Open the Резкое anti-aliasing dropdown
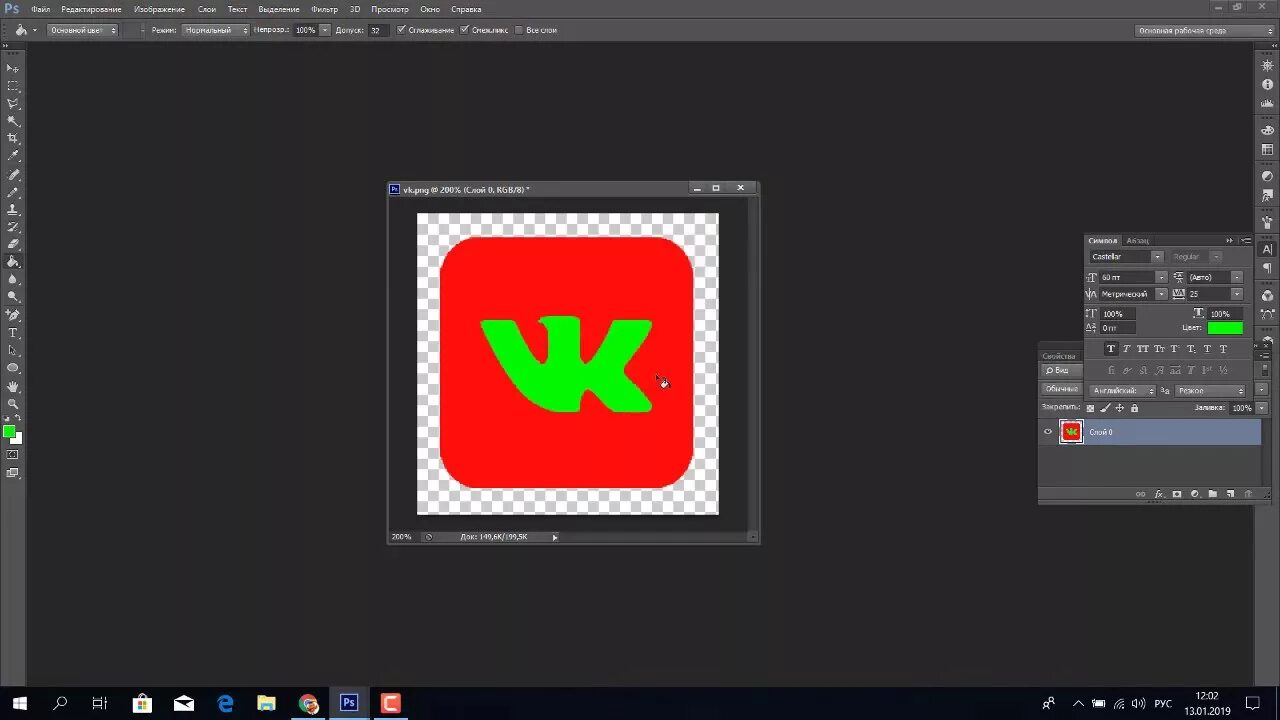 [1211, 391]
